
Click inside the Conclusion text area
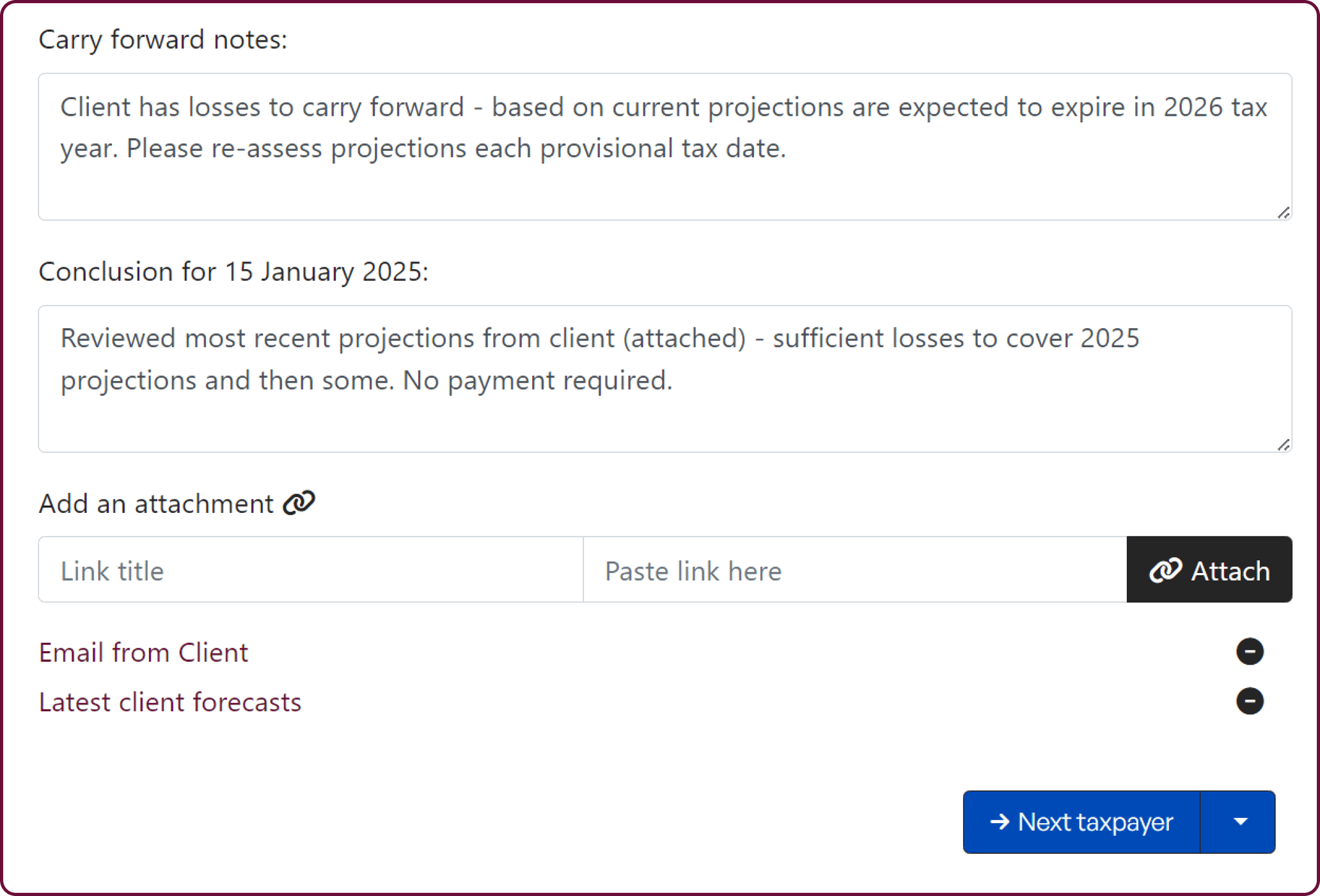pyautogui.click(x=664, y=419)
